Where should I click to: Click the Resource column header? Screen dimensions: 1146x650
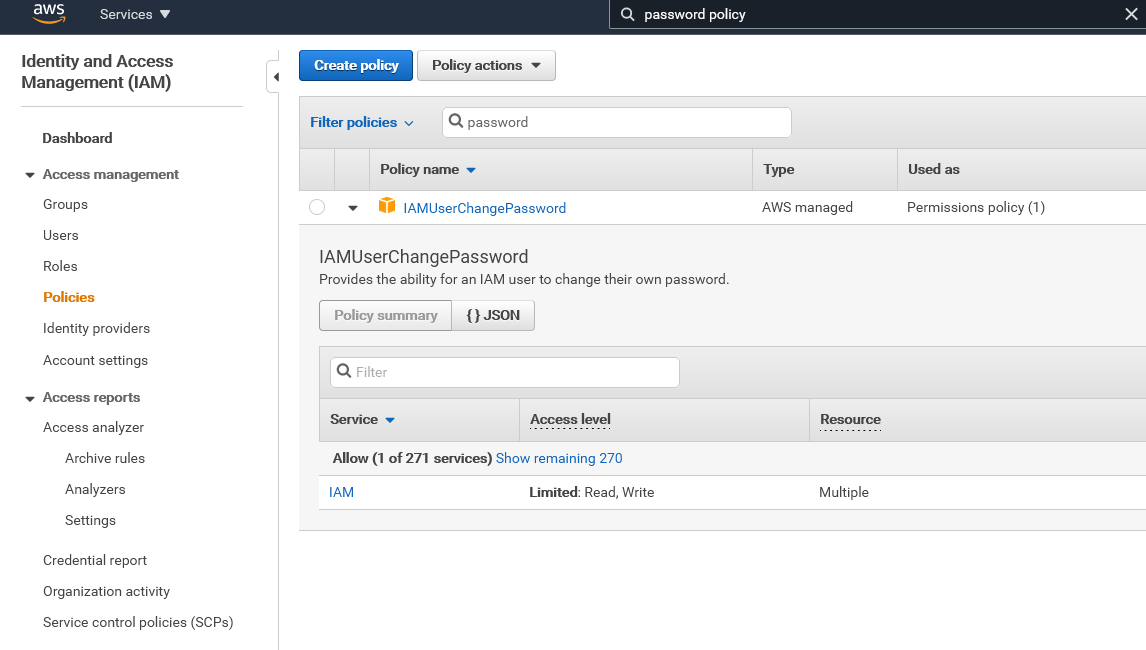[850, 420]
